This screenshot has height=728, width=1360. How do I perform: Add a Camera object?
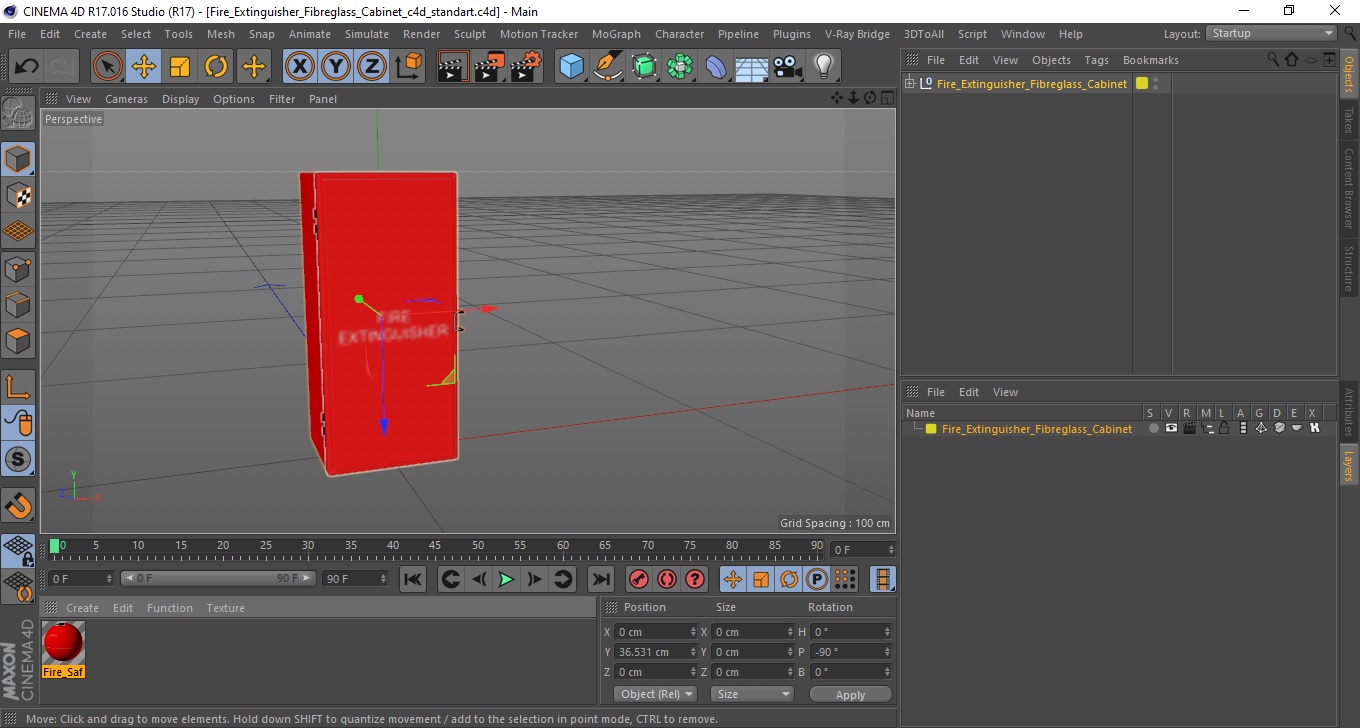coord(788,67)
